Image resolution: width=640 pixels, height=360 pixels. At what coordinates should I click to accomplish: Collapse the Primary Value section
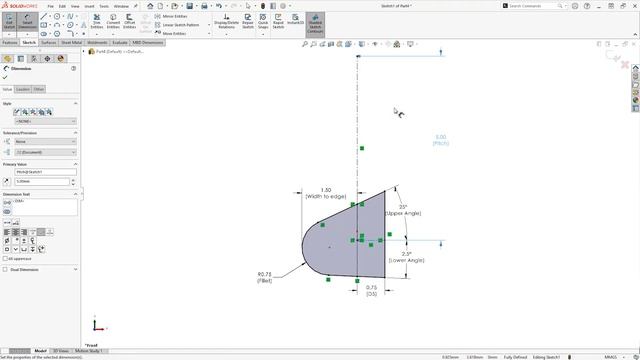click(76, 164)
